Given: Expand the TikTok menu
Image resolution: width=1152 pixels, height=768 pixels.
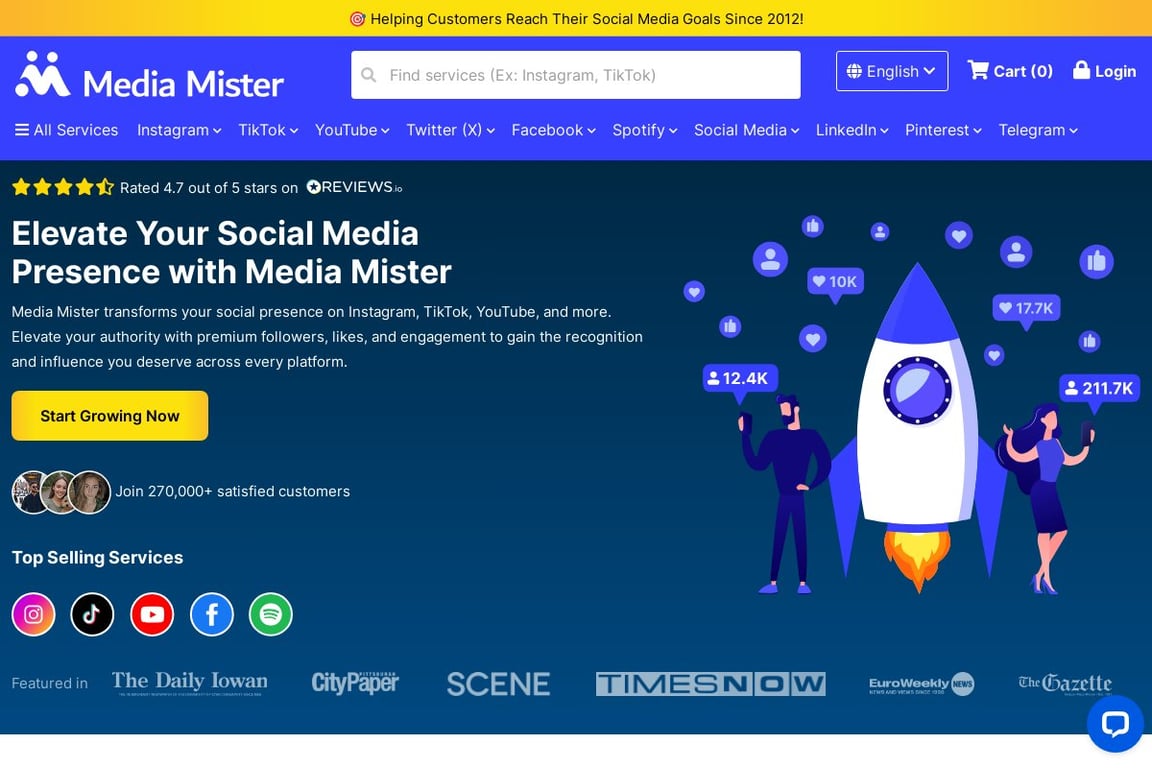Looking at the screenshot, I should point(268,130).
